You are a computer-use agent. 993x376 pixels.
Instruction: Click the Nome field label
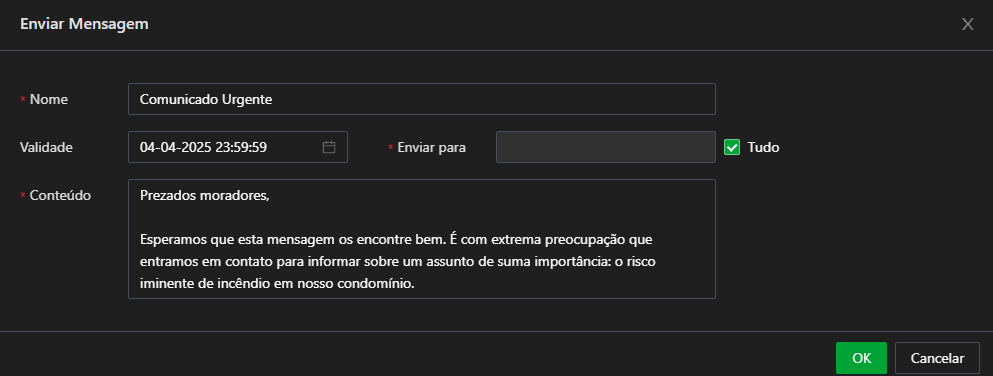coord(49,99)
